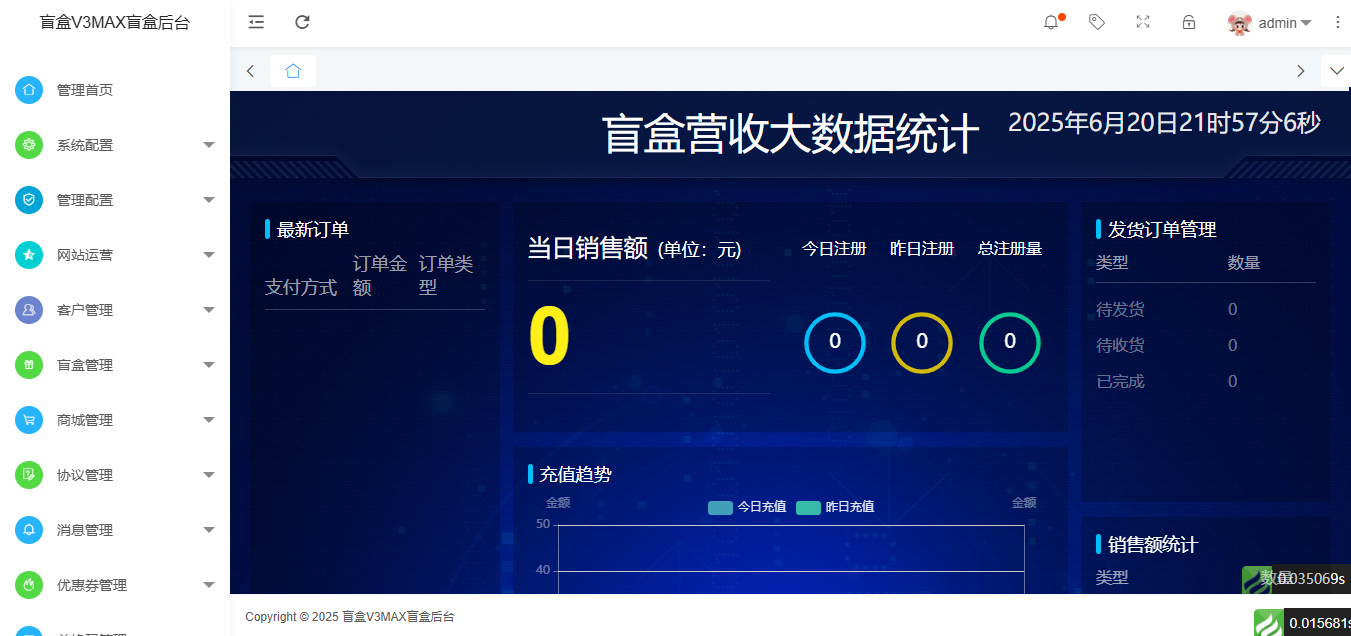
Task: Open notifications bell in top bar
Action: tap(1051, 22)
